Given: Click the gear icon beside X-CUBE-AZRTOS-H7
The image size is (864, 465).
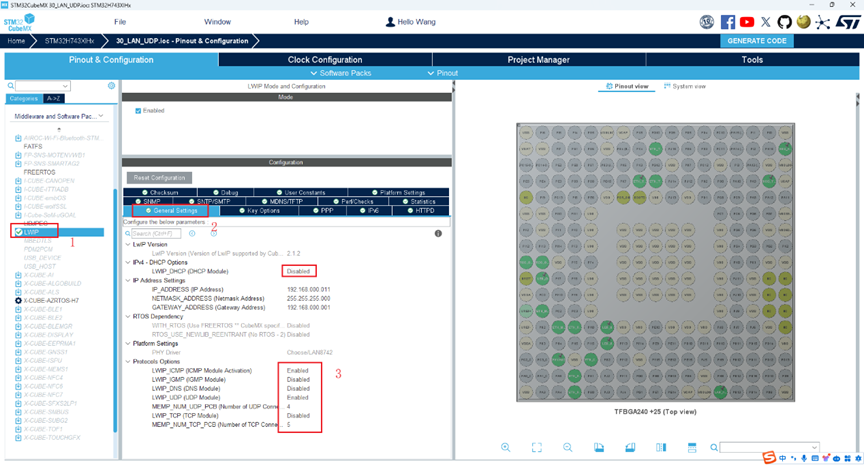Looking at the screenshot, I should point(18,301).
